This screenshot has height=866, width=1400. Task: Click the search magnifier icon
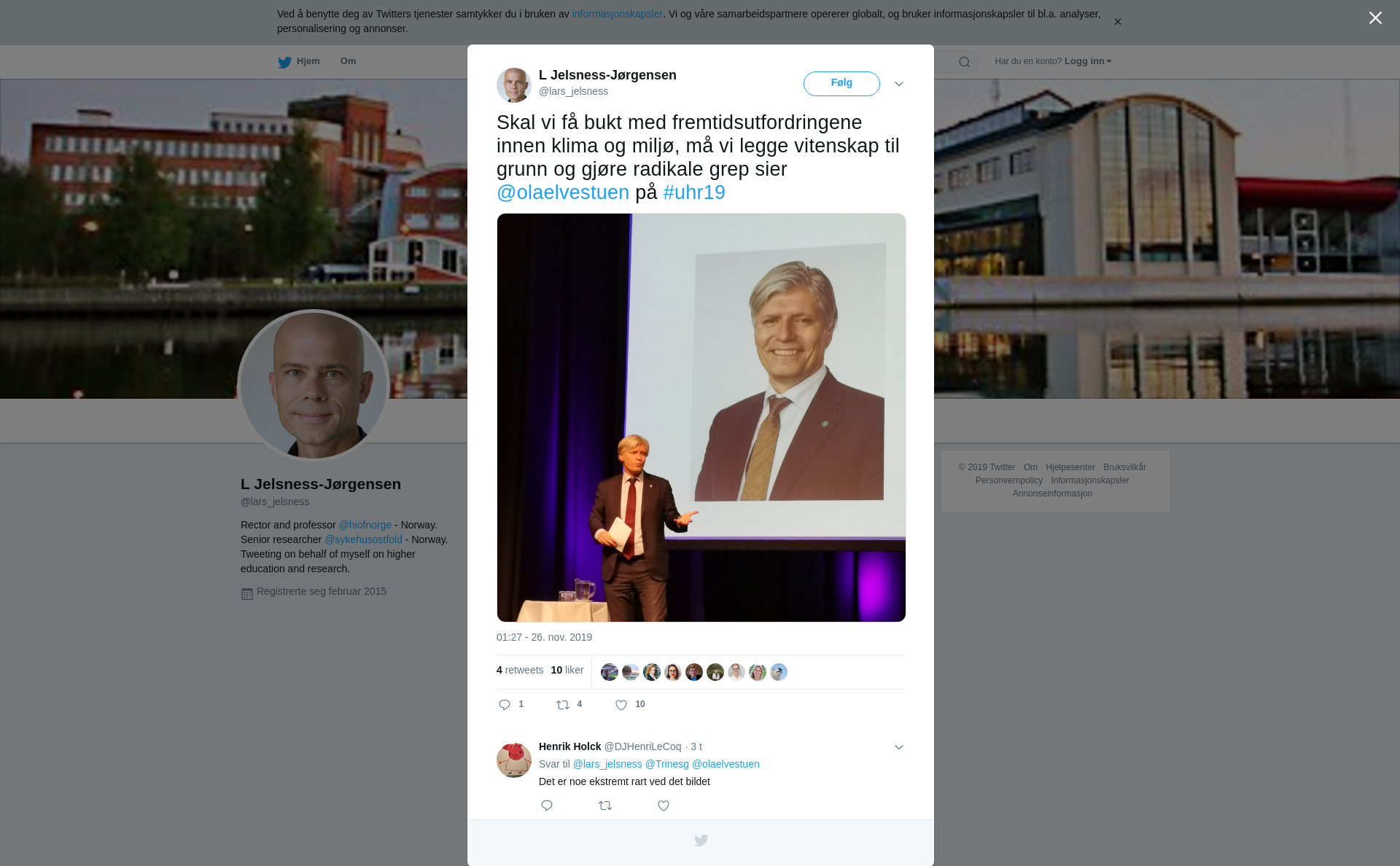(965, 62)
